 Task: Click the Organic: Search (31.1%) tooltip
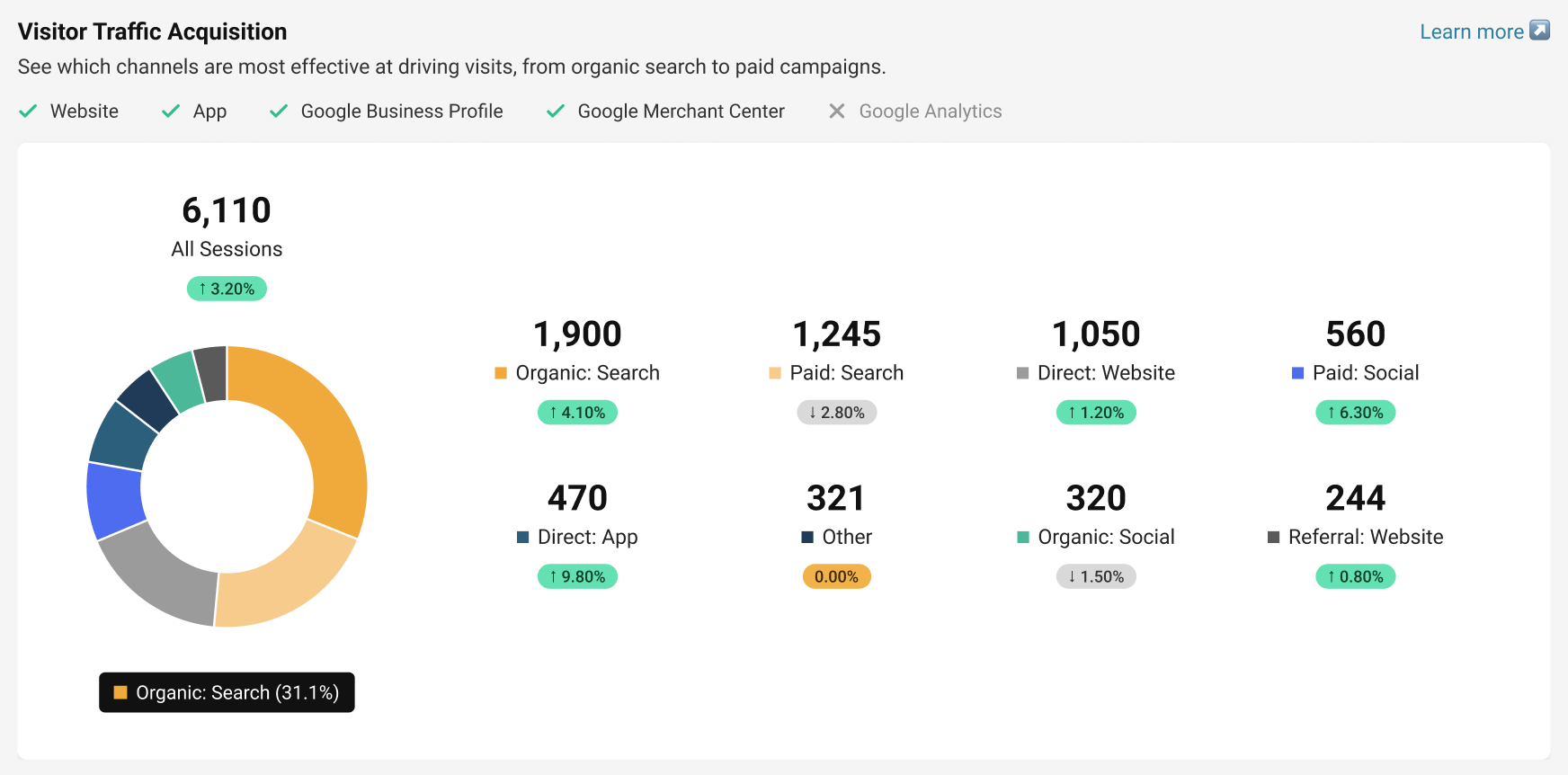tap(227, 692)
